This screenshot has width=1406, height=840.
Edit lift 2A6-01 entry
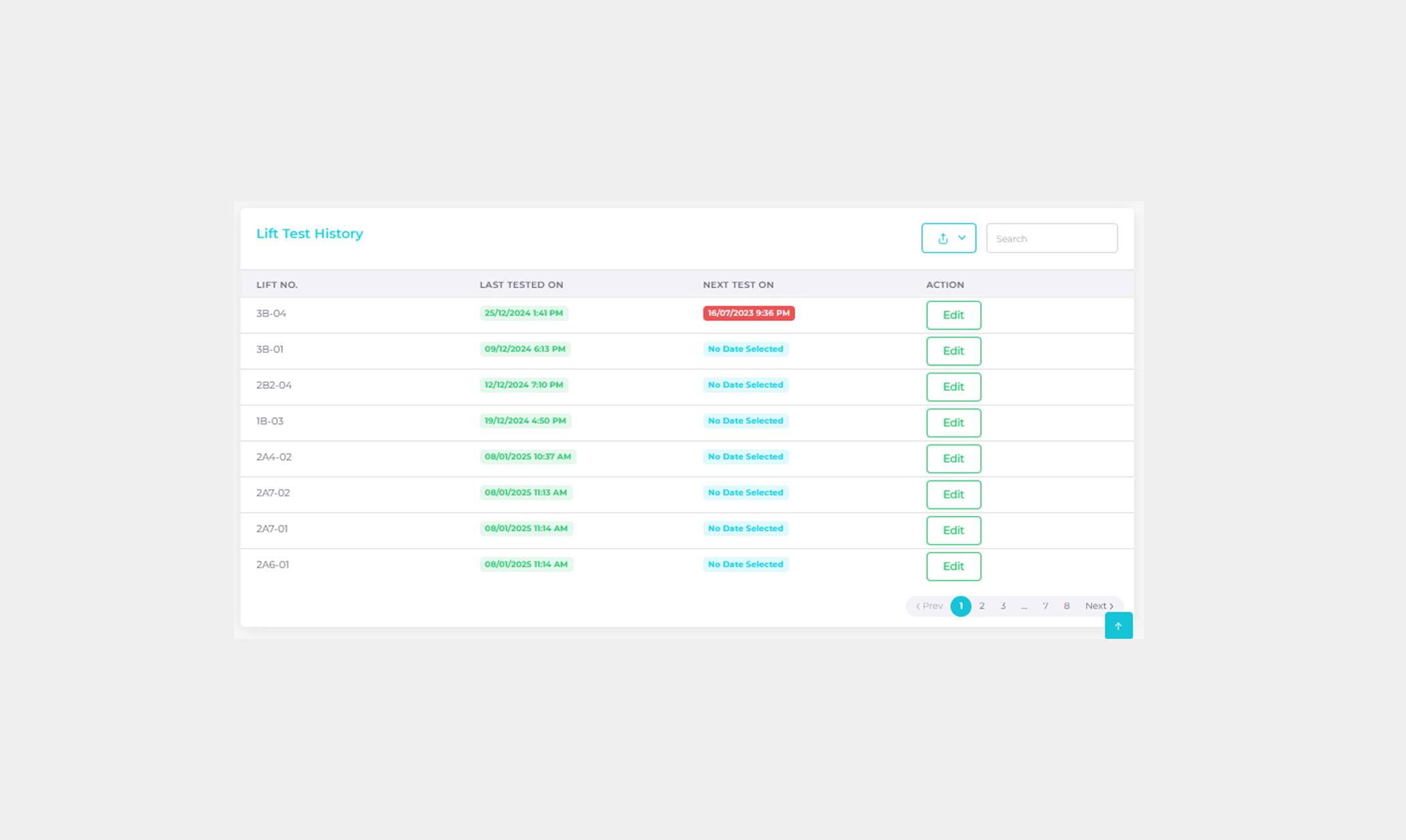tap(953, 566)
